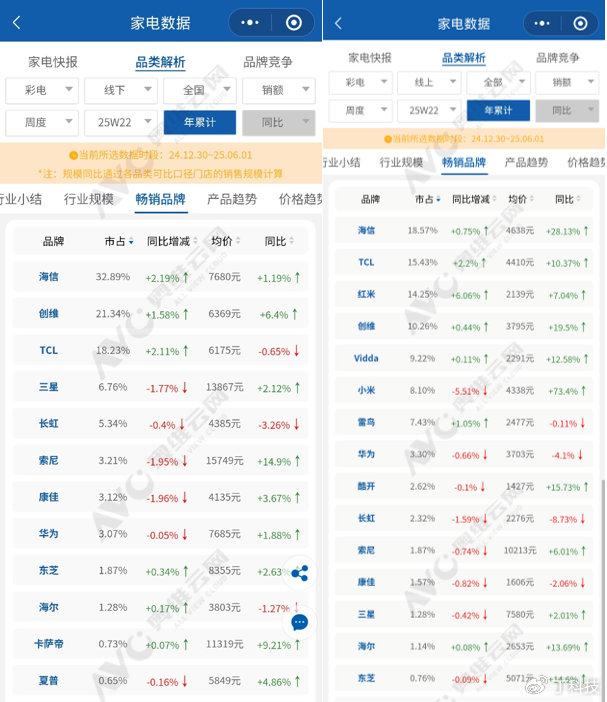The height and width of the screenshot is (702, 607).
Task: Open 酷开 brand link in right table
Action: click(x=366, y=486)
